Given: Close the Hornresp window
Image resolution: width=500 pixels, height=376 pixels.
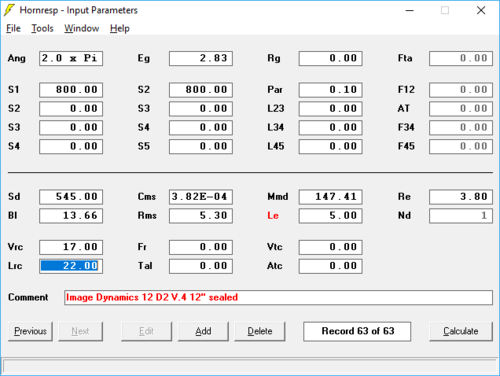Looking at the screenshot, I should click(x=481, y=10).
